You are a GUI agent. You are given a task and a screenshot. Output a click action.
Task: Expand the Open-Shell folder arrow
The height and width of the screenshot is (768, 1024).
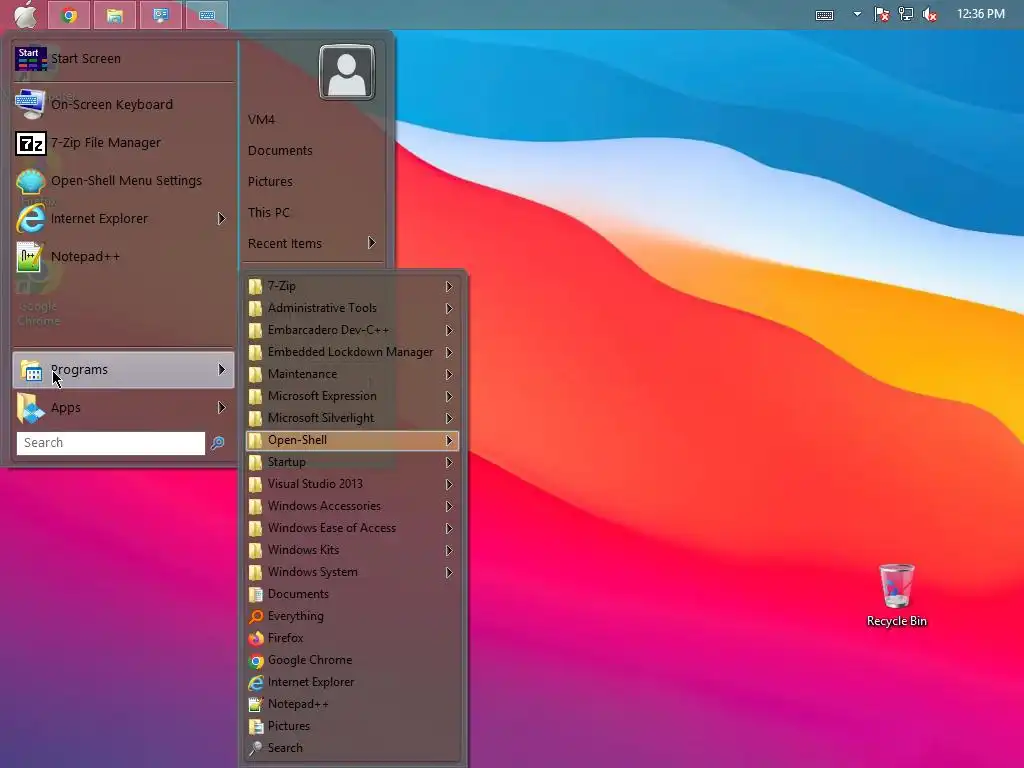click(x=449, y=440)
